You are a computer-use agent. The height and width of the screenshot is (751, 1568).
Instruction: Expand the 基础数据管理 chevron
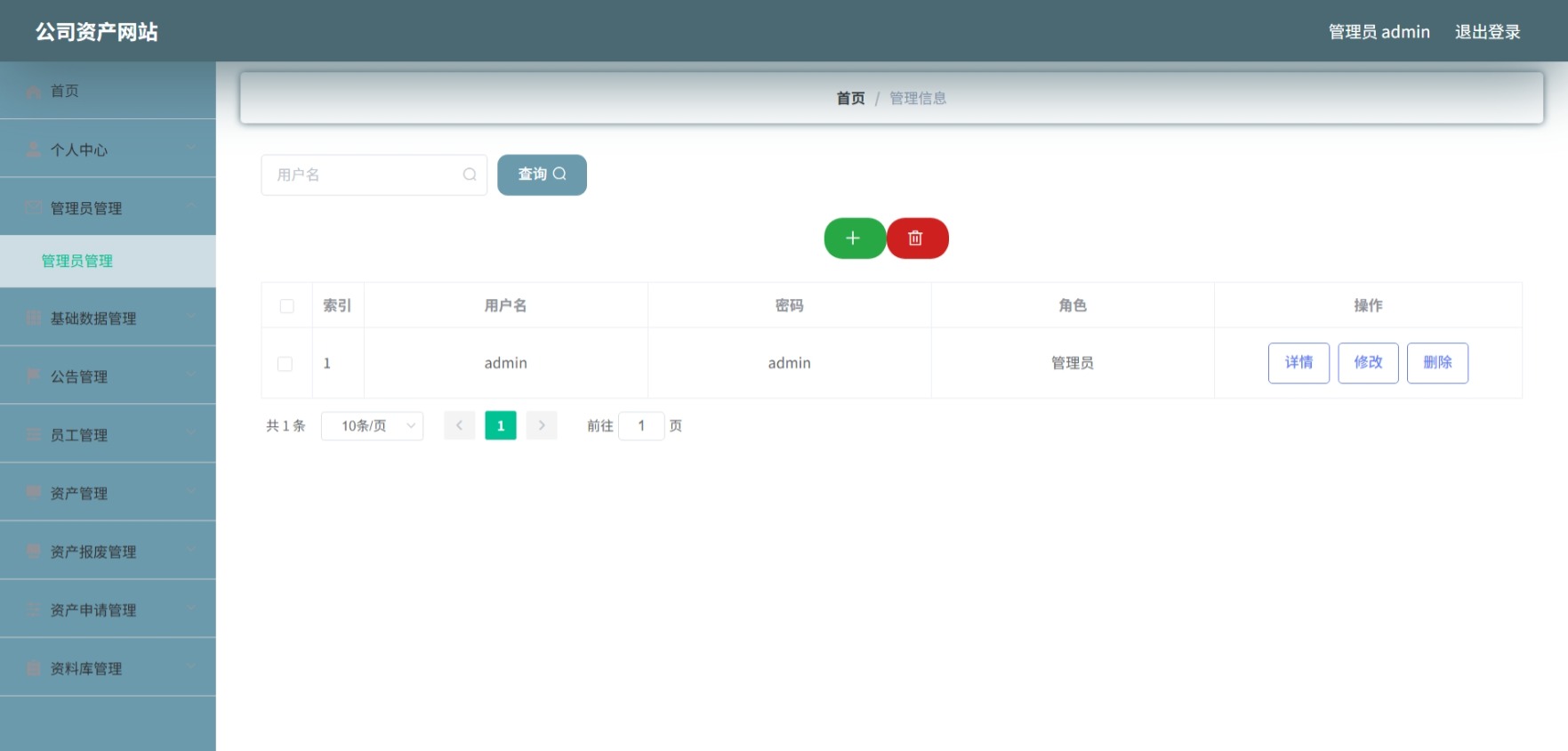point(191,316)
